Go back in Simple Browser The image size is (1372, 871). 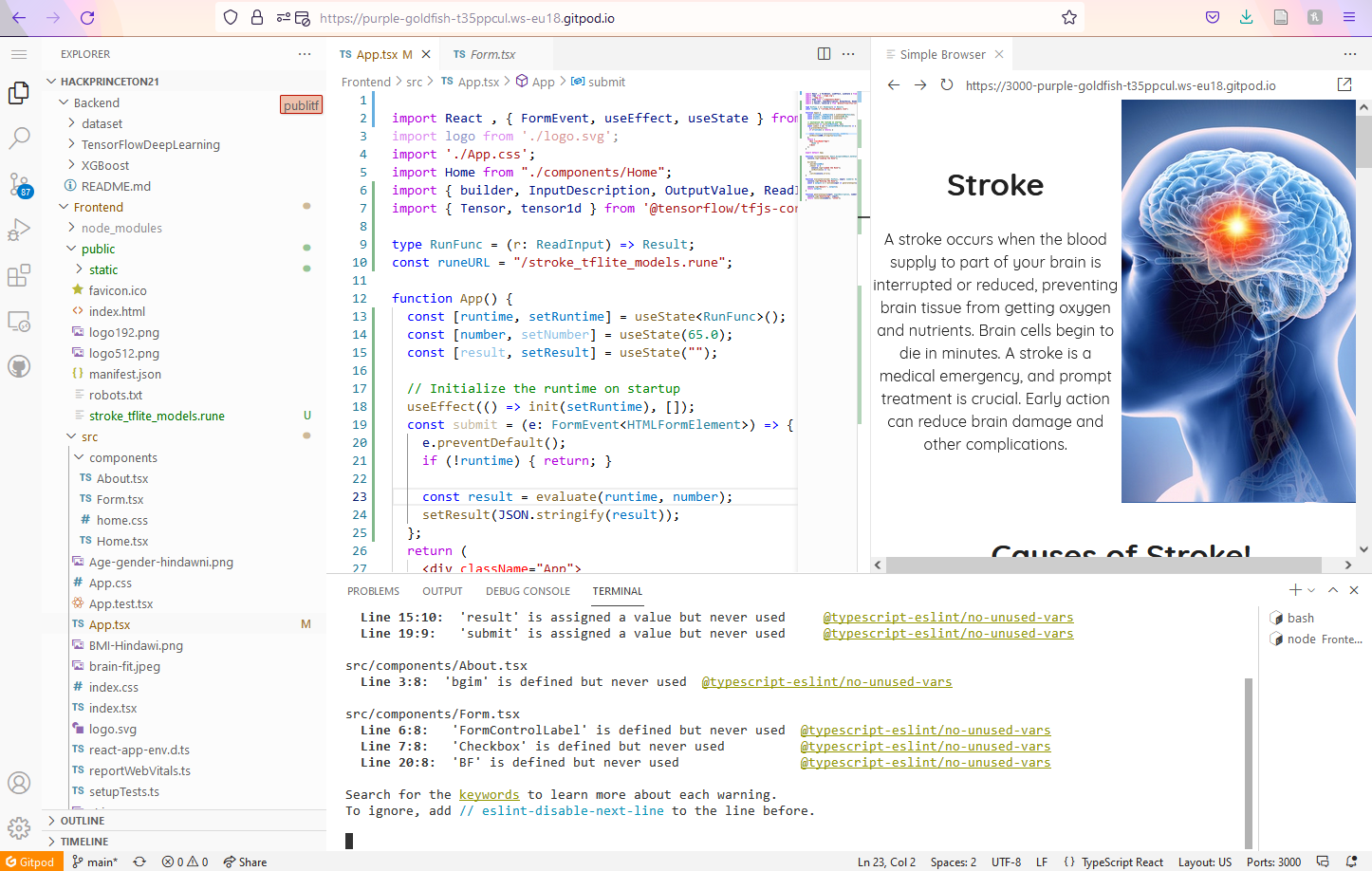pos(893,84)
